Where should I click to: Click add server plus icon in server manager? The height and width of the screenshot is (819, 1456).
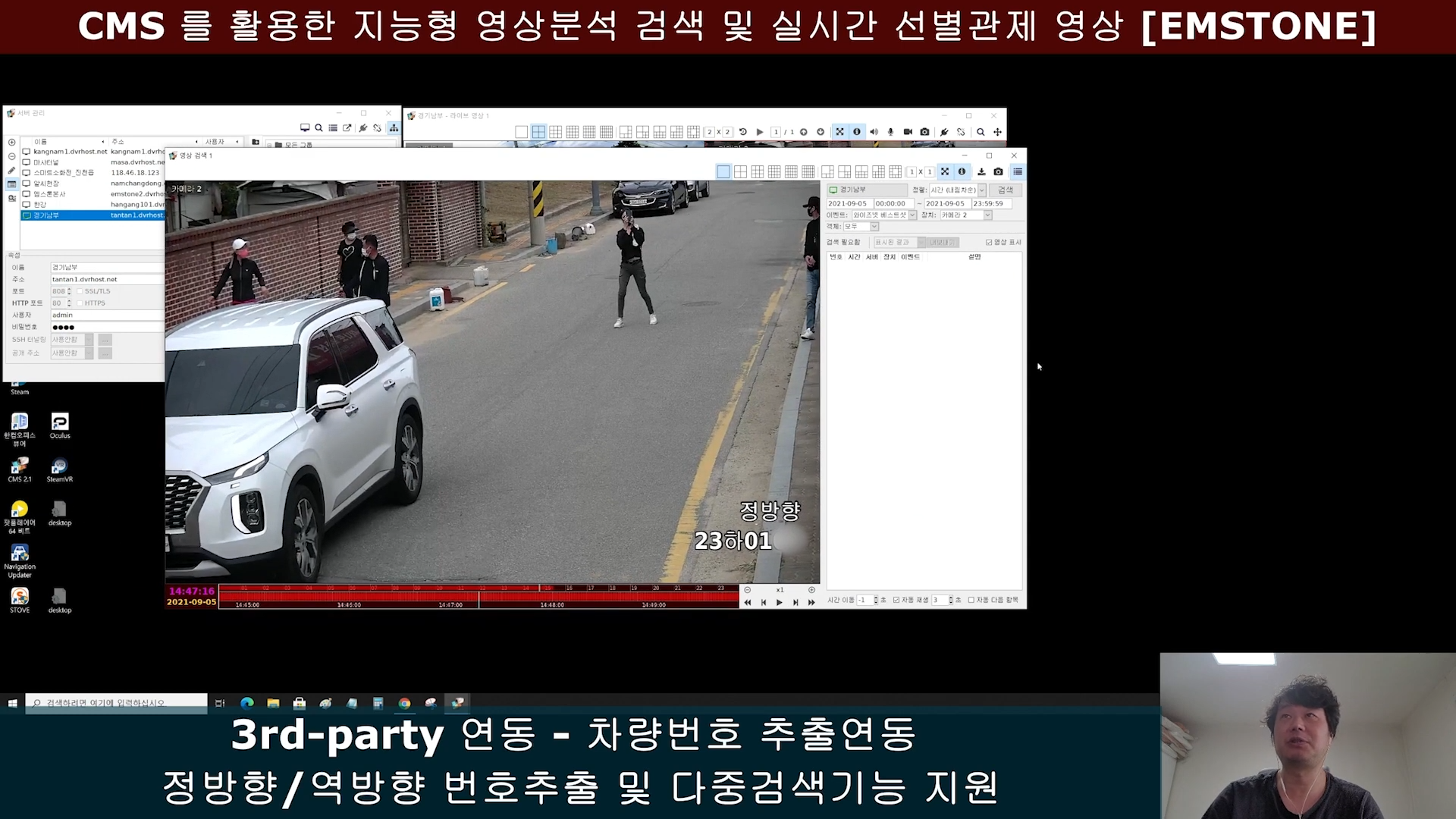(x=11, y=143)
